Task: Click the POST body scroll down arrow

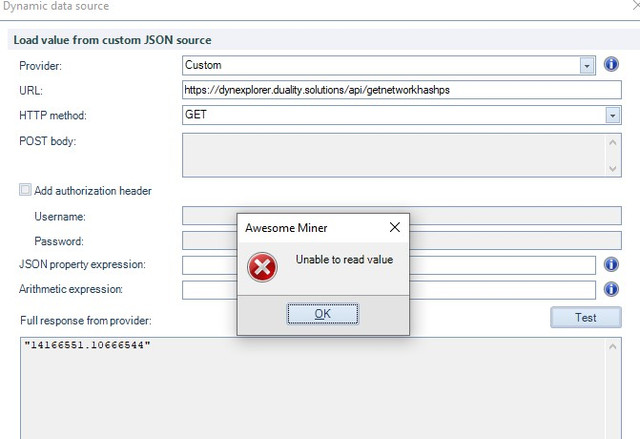Action: 613,168
